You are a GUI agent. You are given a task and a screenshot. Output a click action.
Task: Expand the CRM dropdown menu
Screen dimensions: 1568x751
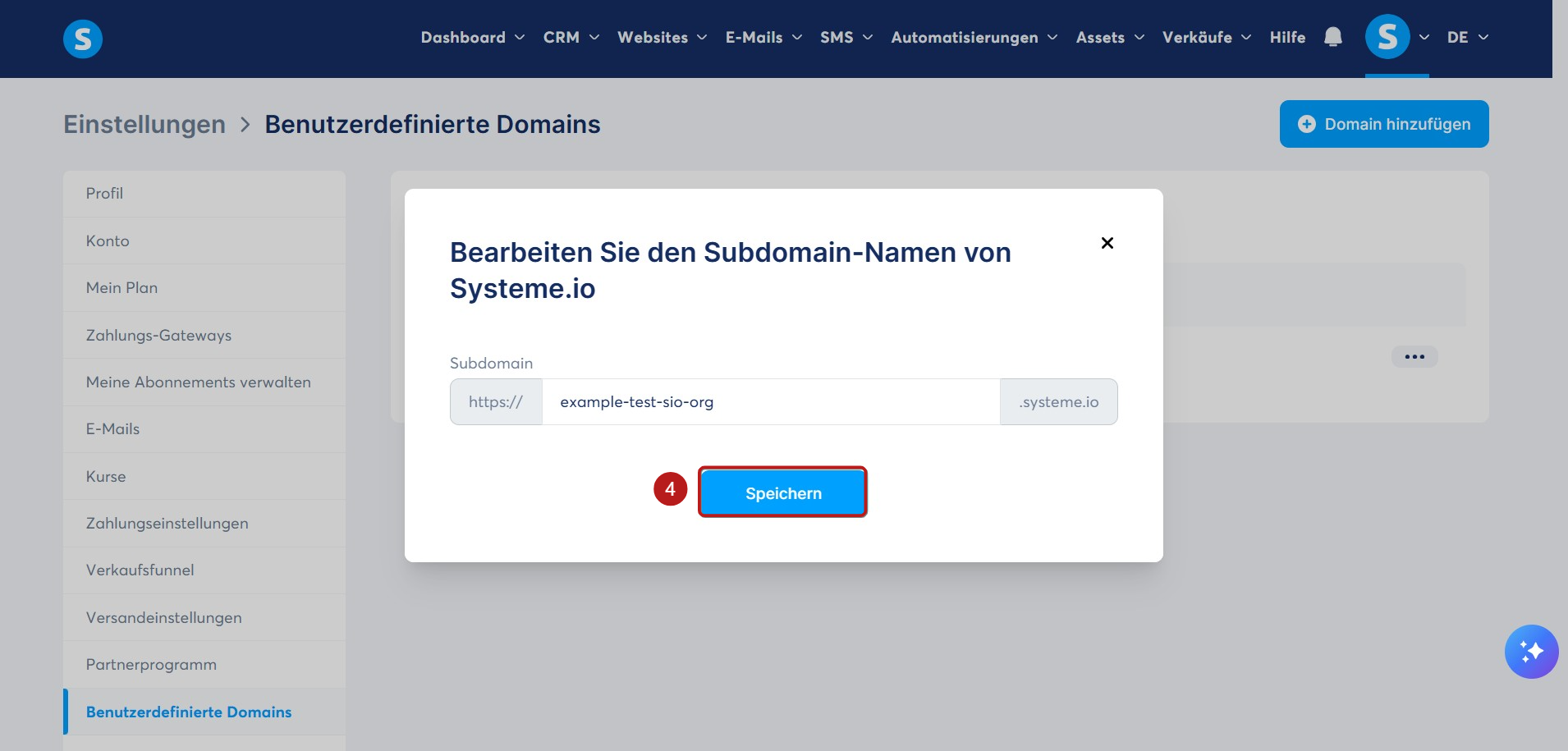571,37
